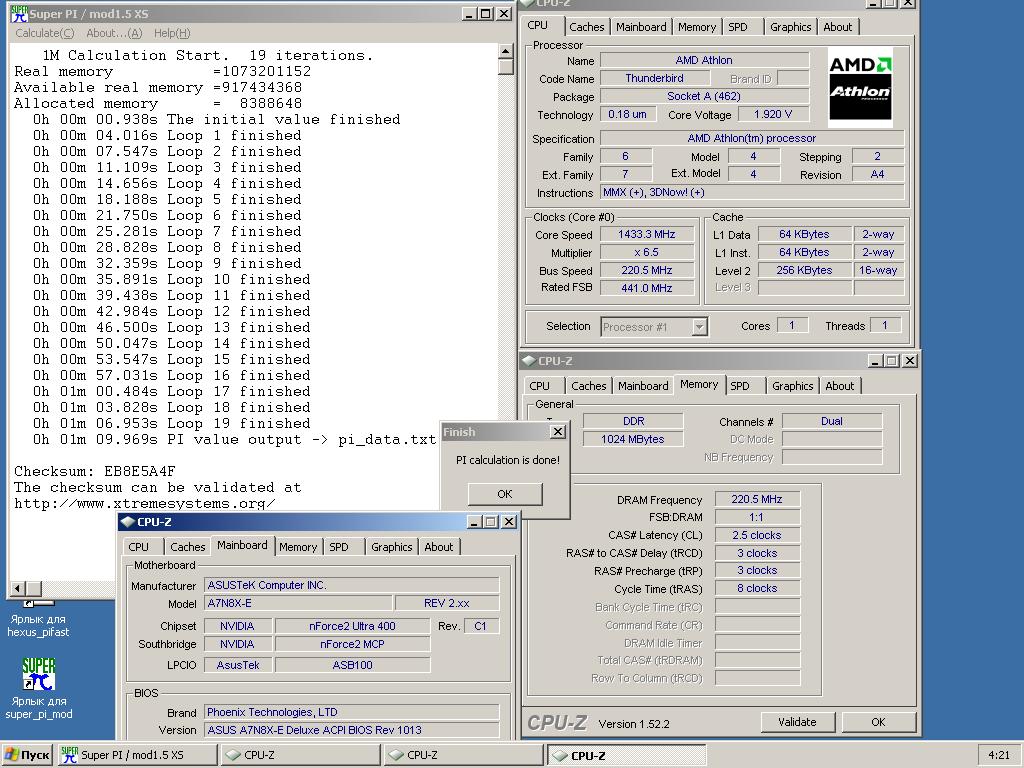Click the Checksum: EB8E5A4F line
Viewport: 1024px width, 768px height.
click(95, 472)
